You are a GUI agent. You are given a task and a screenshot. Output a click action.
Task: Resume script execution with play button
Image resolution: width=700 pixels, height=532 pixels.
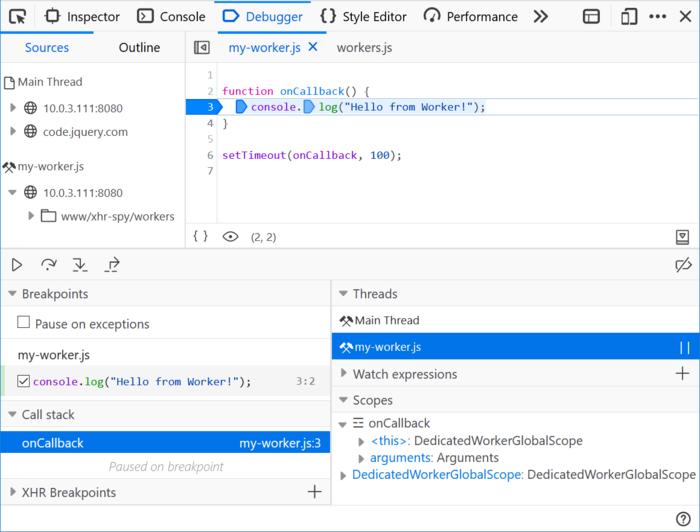pos(17,265)
